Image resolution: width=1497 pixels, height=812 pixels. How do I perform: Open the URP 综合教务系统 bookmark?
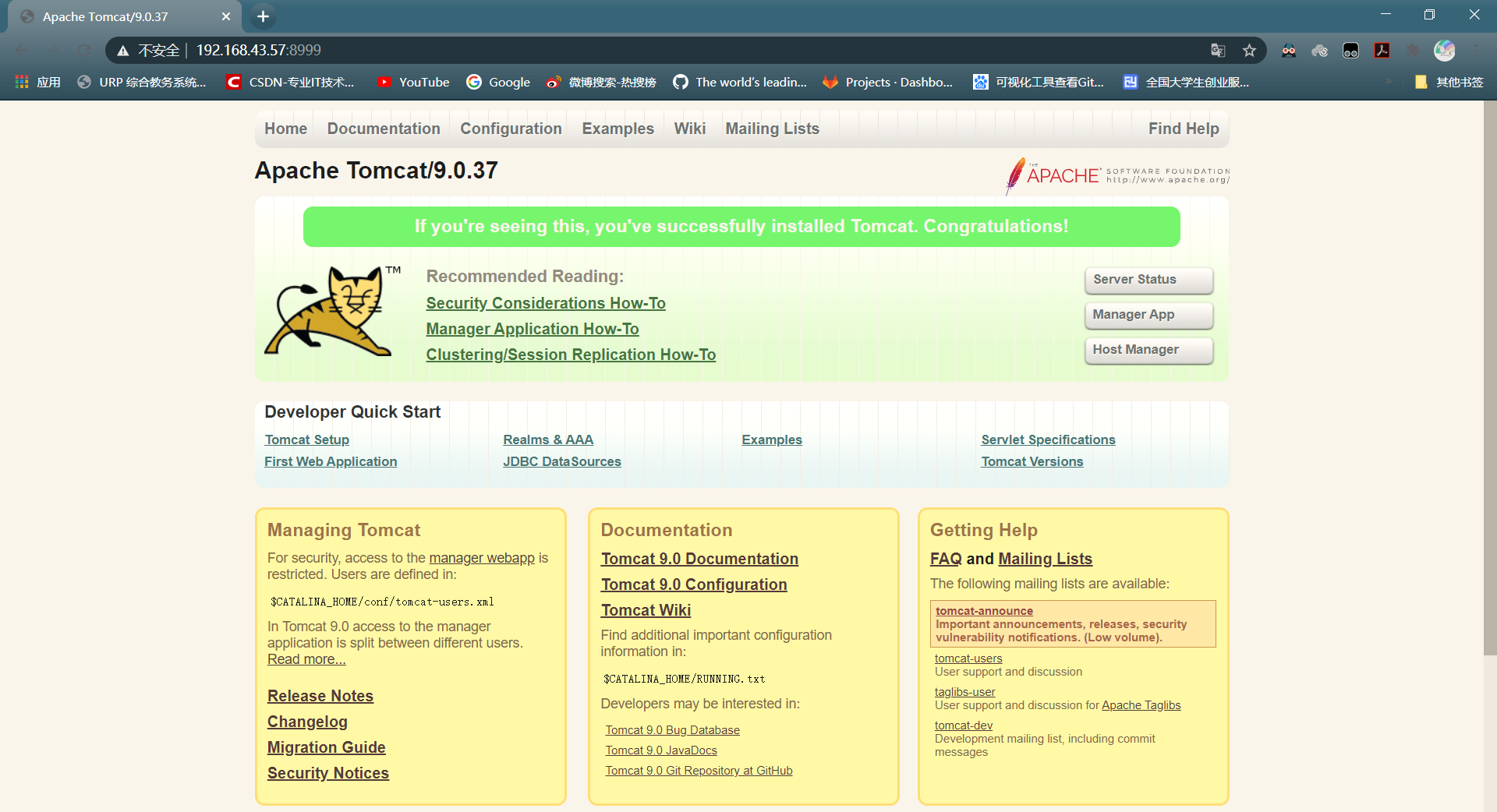[x=142, y=82]
